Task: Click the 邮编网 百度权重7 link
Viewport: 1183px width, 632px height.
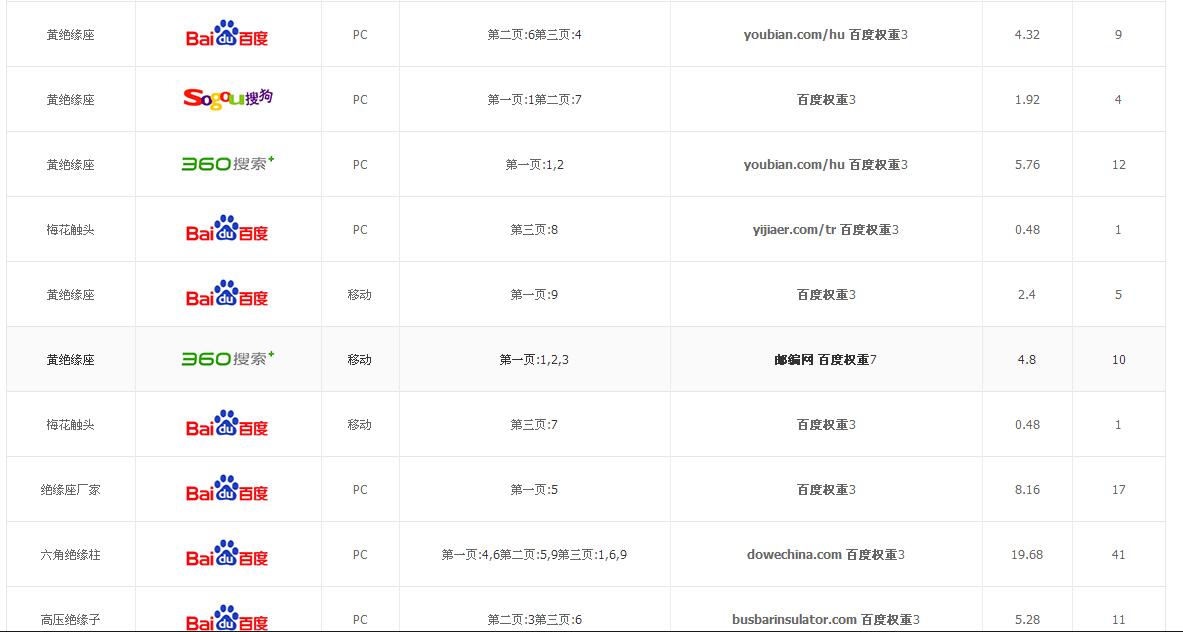Action: point(825,360)
